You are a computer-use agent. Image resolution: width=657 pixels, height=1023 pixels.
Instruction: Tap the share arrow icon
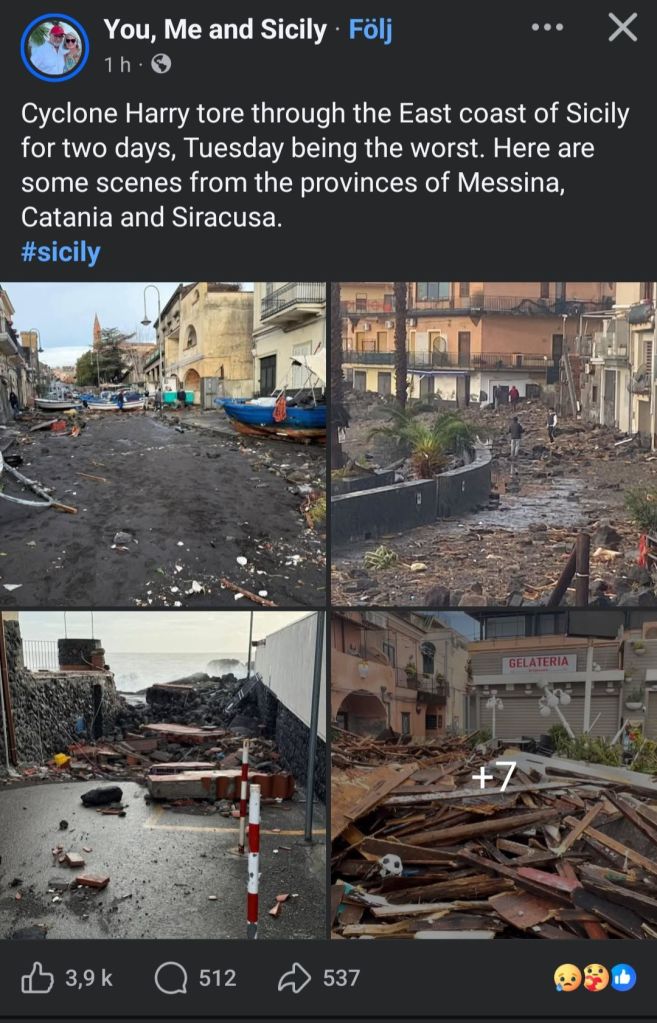click(x=294, y=977)
